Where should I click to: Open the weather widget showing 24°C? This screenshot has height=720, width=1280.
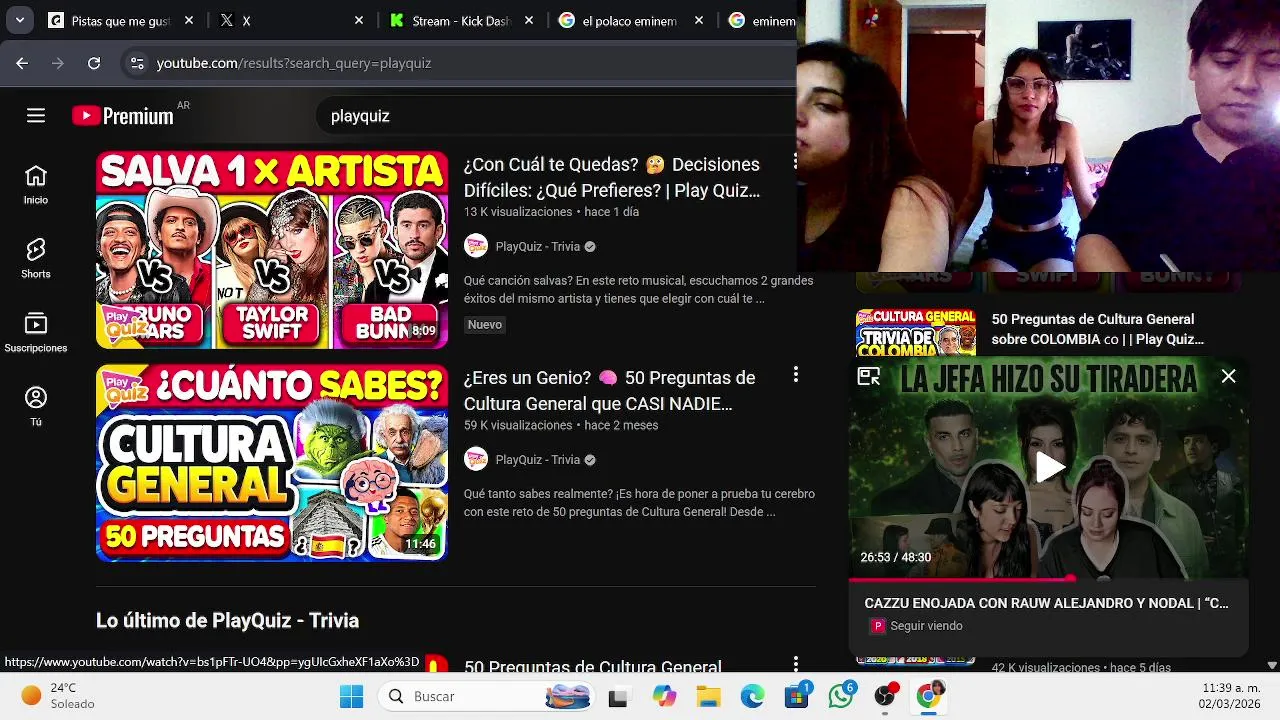click(x=60, y=696)
